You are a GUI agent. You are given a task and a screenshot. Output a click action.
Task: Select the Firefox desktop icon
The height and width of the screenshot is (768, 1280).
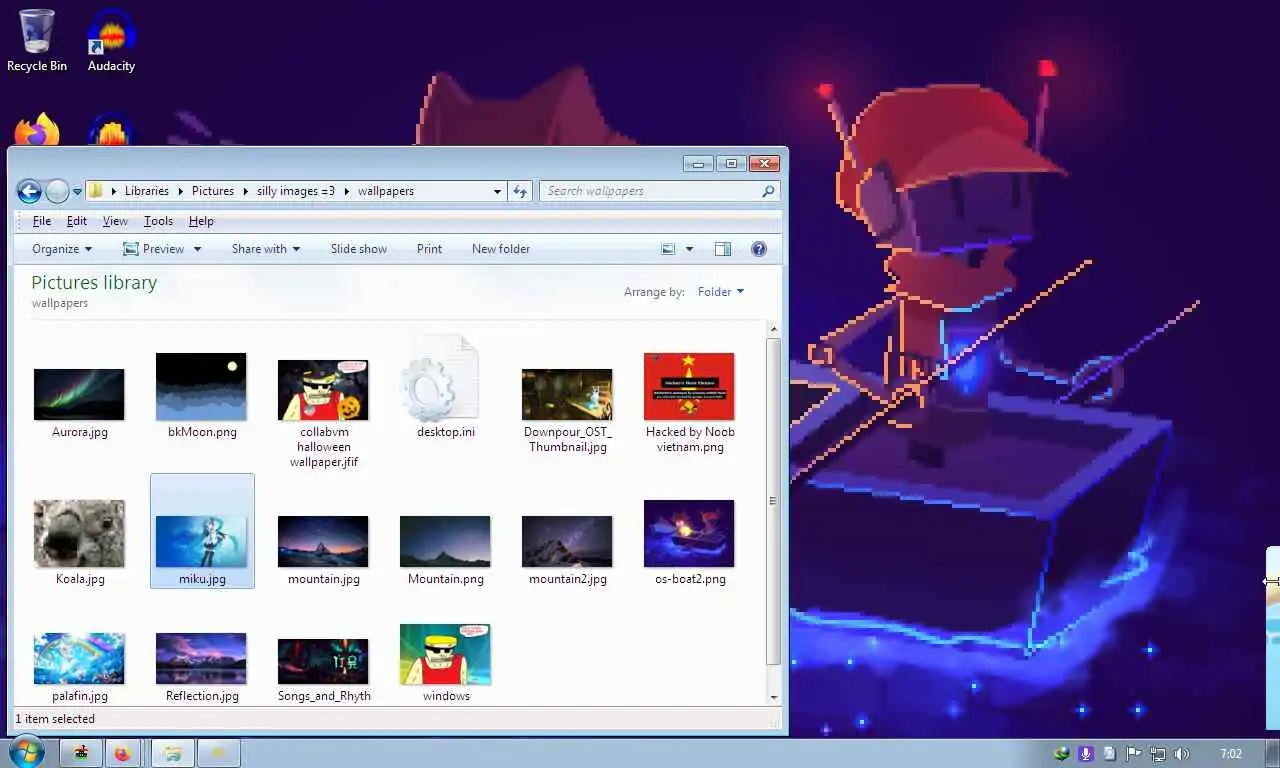coord(37,131)
